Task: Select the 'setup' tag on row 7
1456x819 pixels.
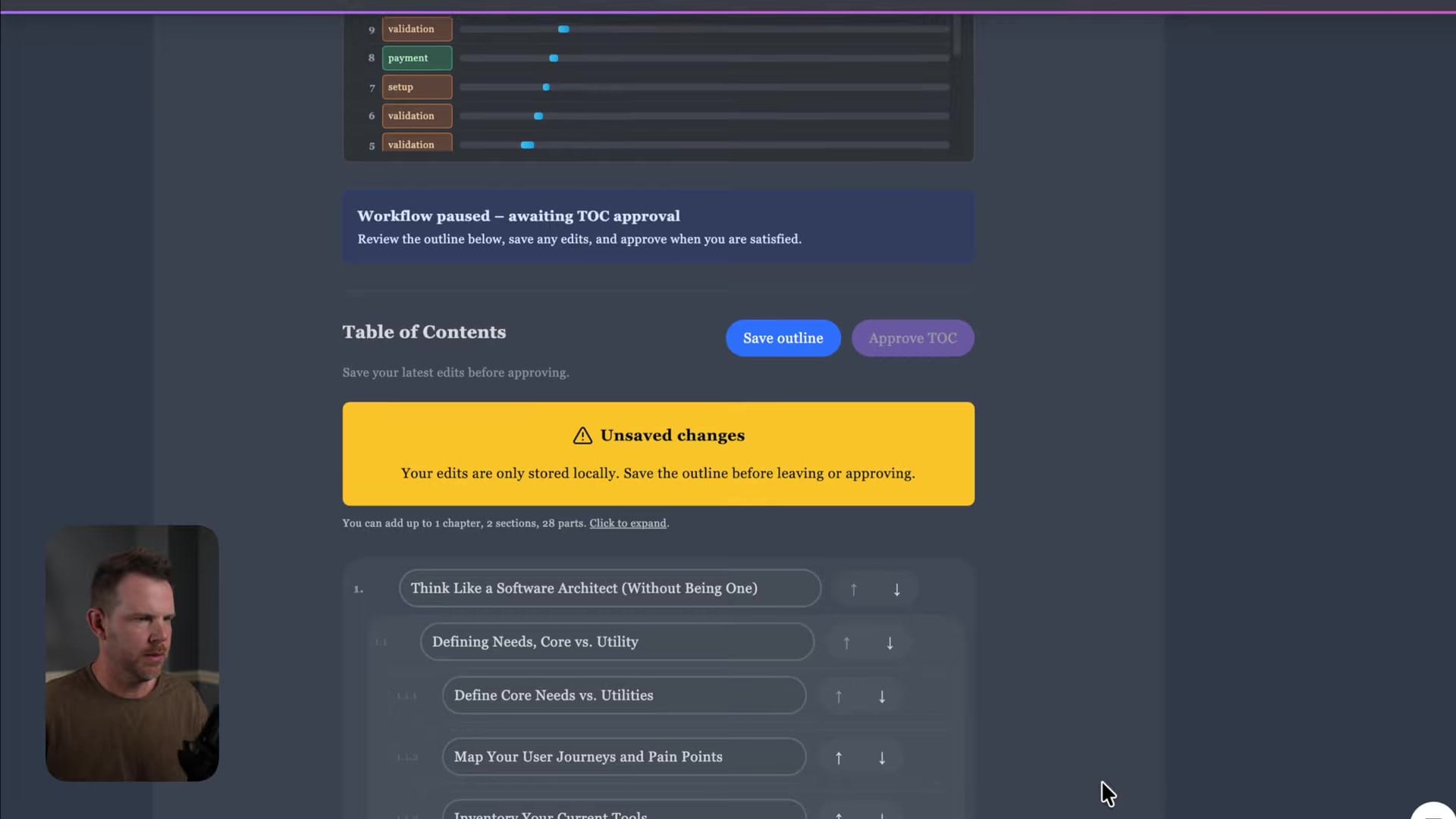Action: pyautogui.click(x=417, y=87)
